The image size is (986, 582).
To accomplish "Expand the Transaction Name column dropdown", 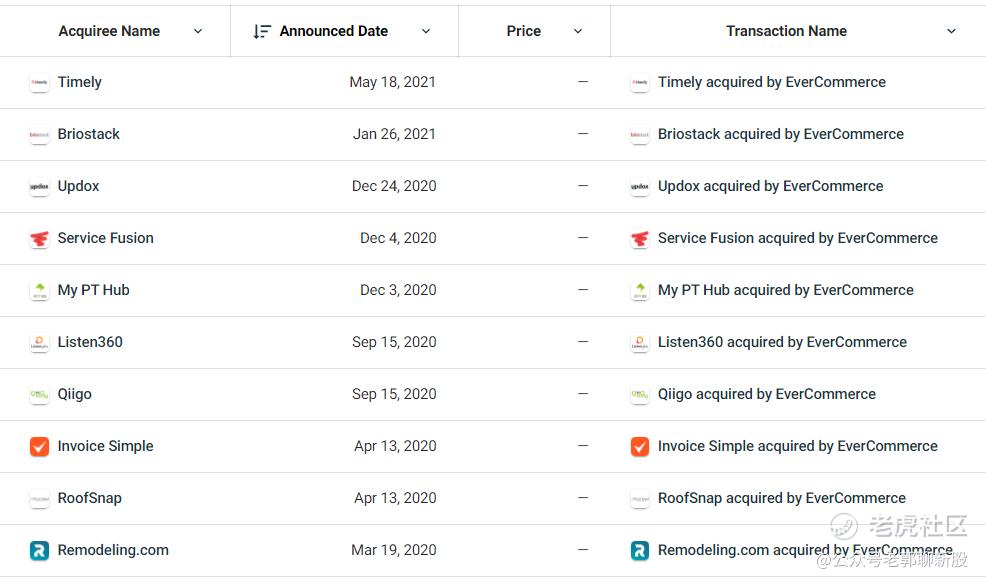I will coord(951,31).
